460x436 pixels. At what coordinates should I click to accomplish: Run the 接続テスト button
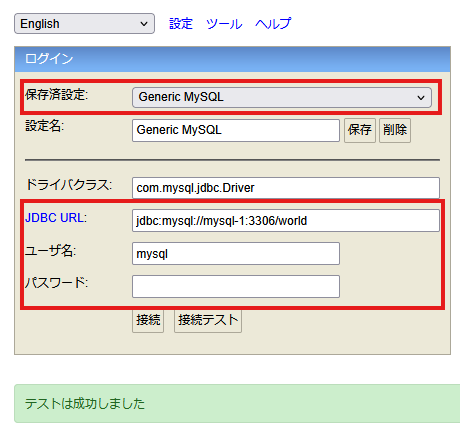tap(208, 320)
